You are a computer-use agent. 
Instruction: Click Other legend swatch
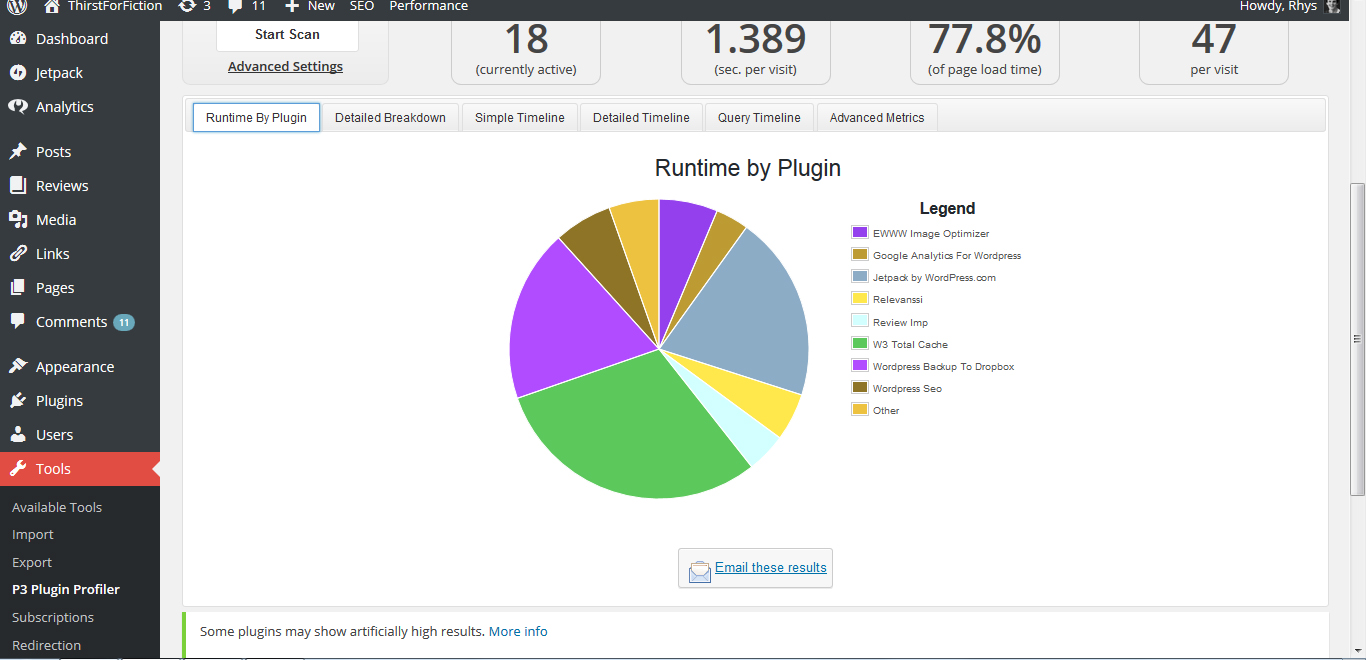[x=860, y=409]
